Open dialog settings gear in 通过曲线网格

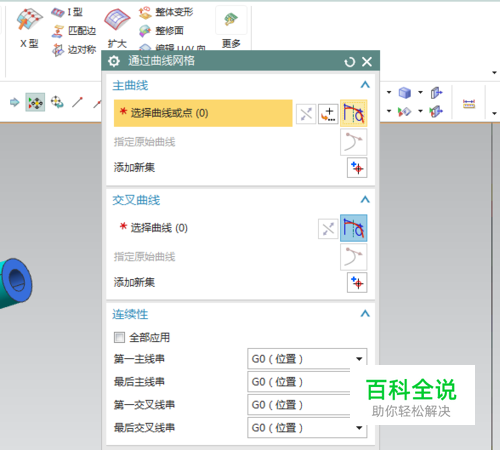[x=114, y=61]
